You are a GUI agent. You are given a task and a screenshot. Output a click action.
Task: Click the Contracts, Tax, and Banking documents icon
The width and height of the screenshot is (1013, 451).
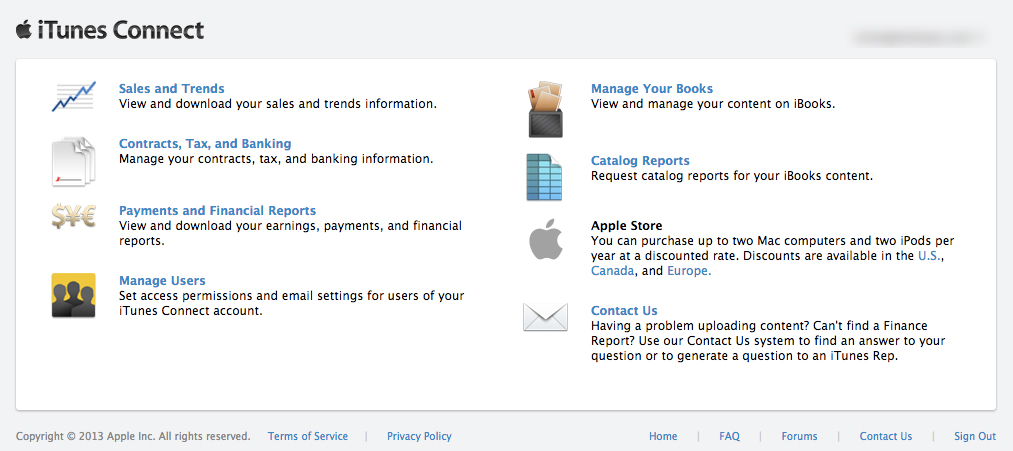click(x=73, y=161)
